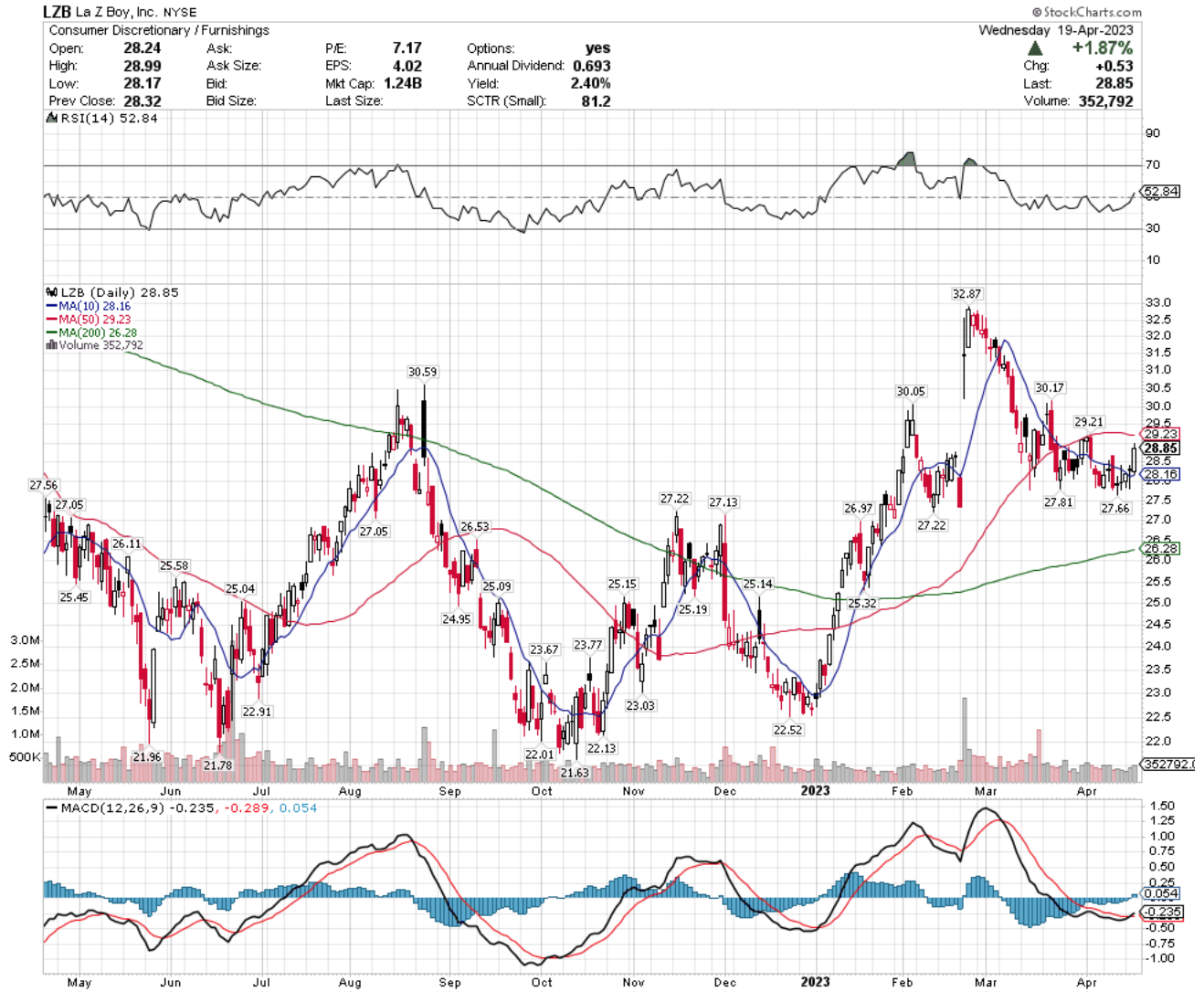Viewport: 1204px width, 992px height.
Task: Click the green up-arrow change indicator
Action: point(1035,47)
